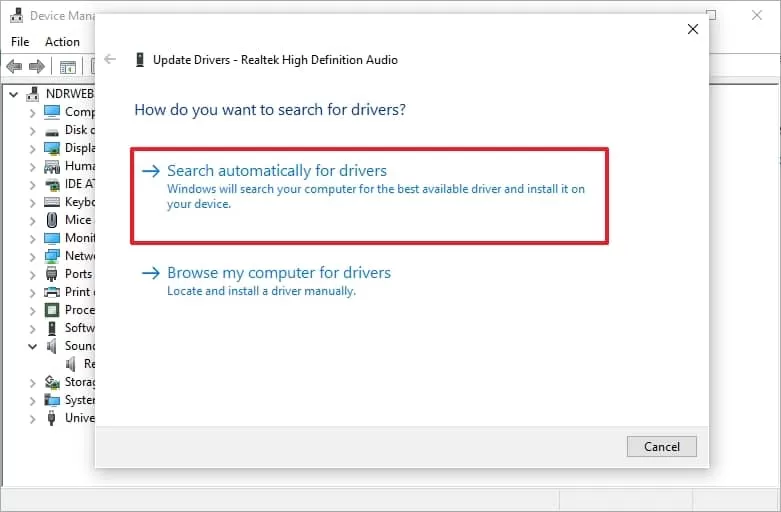
Task: Click the 'Ports' tree label
Action: (x=78, y=274)
